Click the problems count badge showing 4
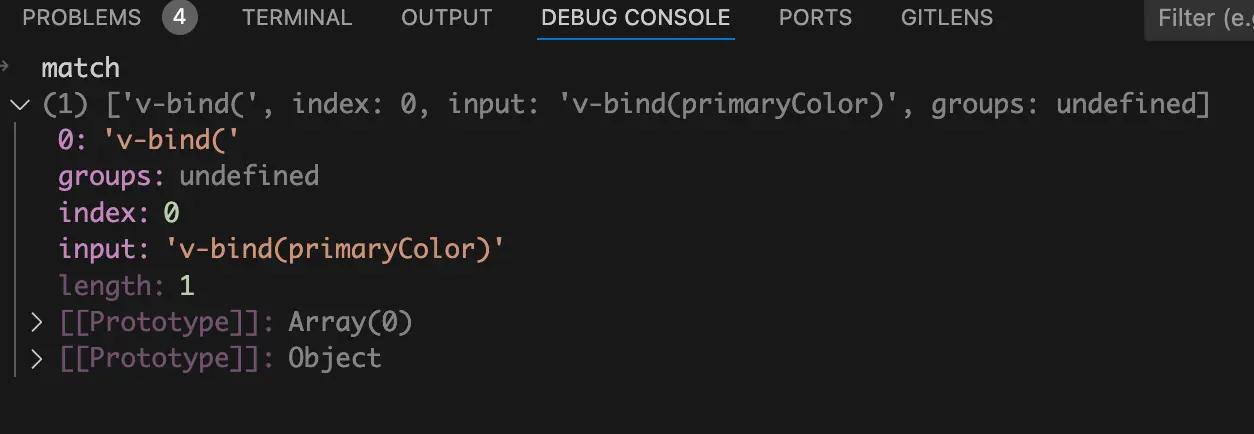The image size is (1254, 434). 180,18
